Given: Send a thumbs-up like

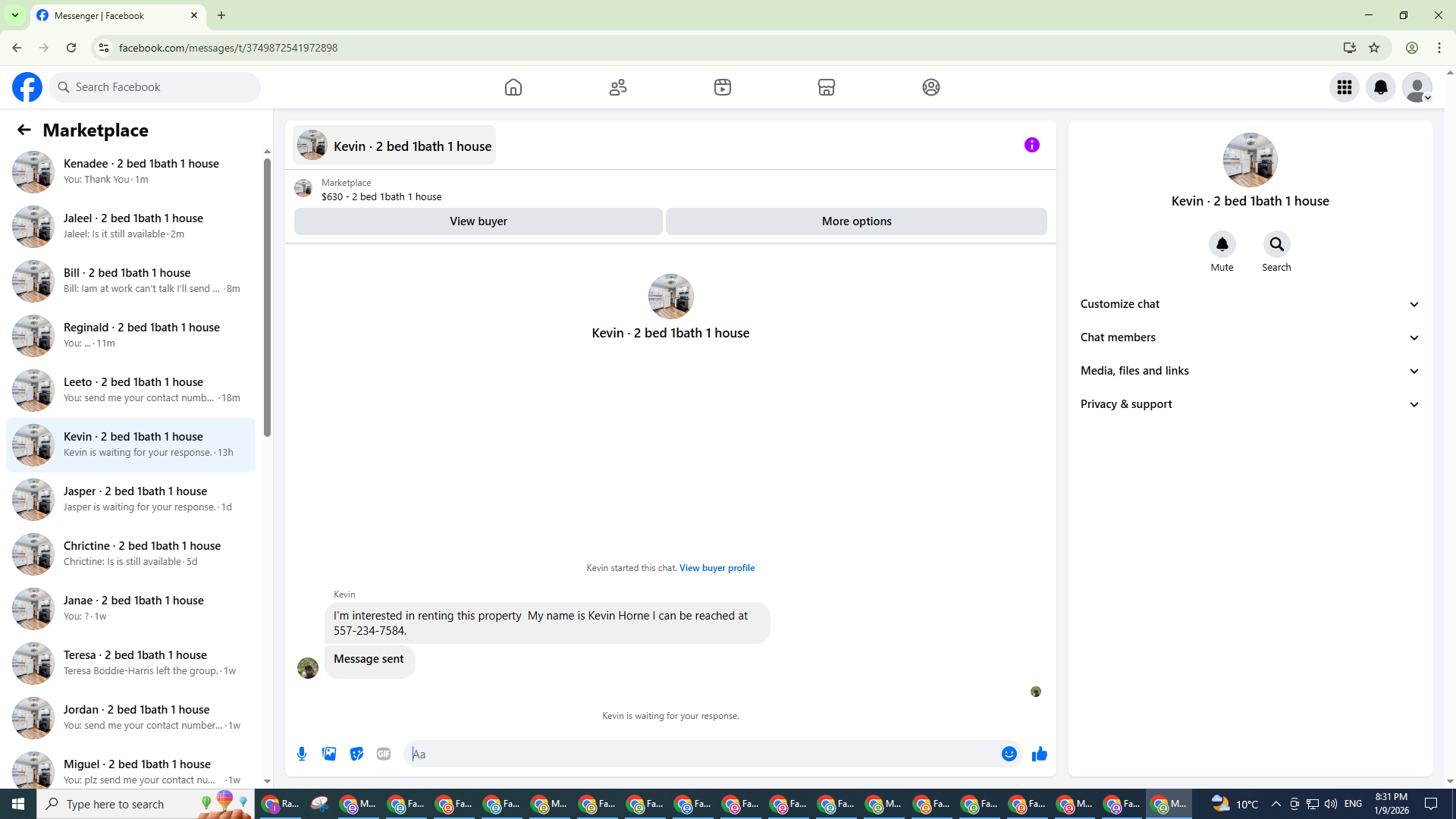Looking at the screenshot, I should click(1039, 754).
